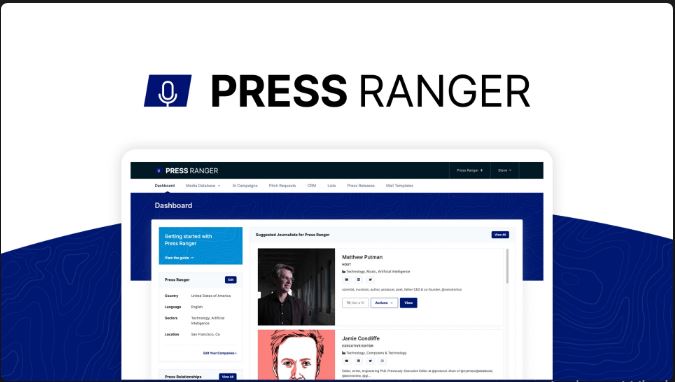Click View All for Suggested Journalists
675x382 pixels.
click(500, 235)
